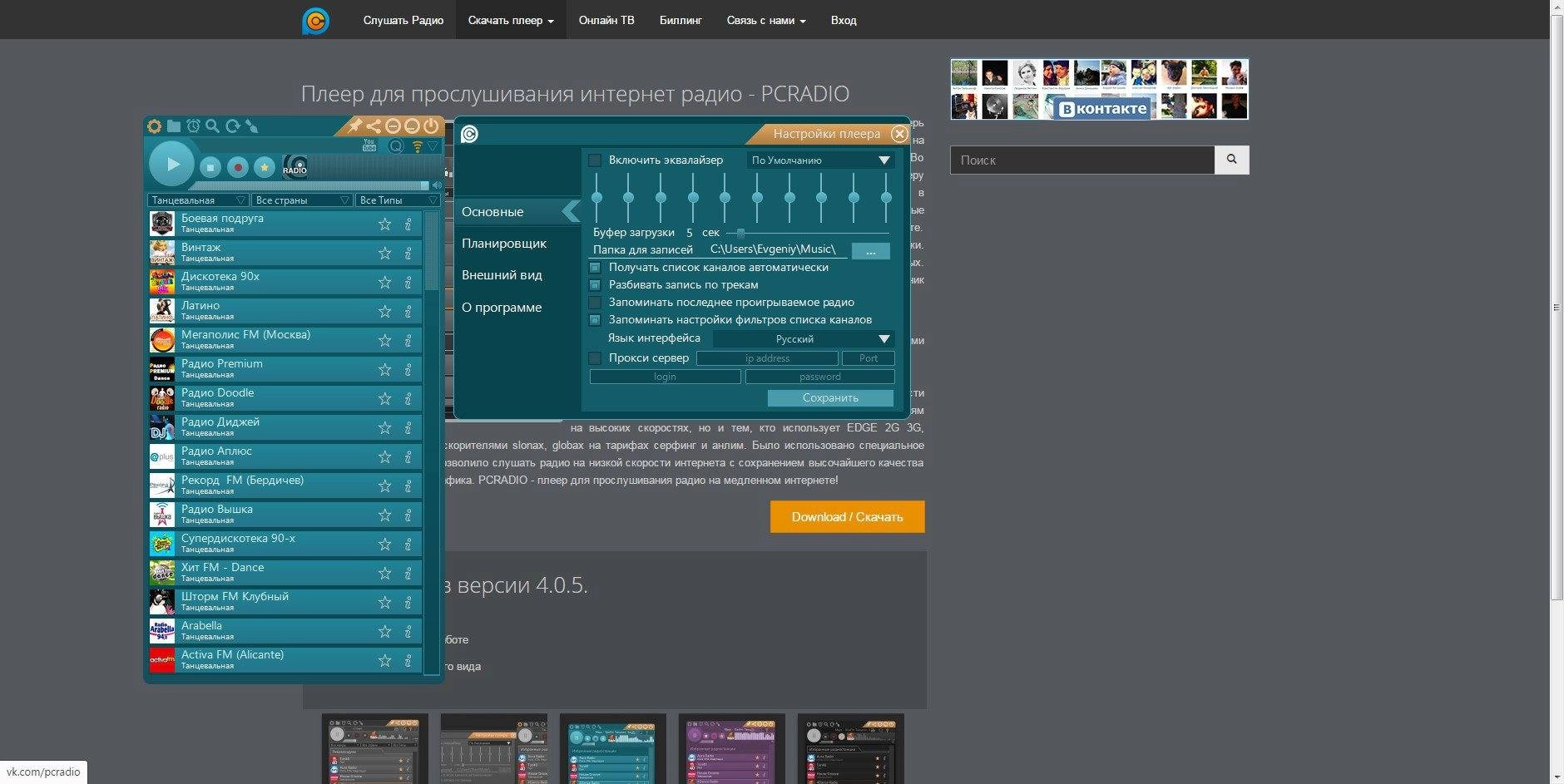Click the Download / Скачать button
Screen dimensions: 1564x784
tap(847, 517)
